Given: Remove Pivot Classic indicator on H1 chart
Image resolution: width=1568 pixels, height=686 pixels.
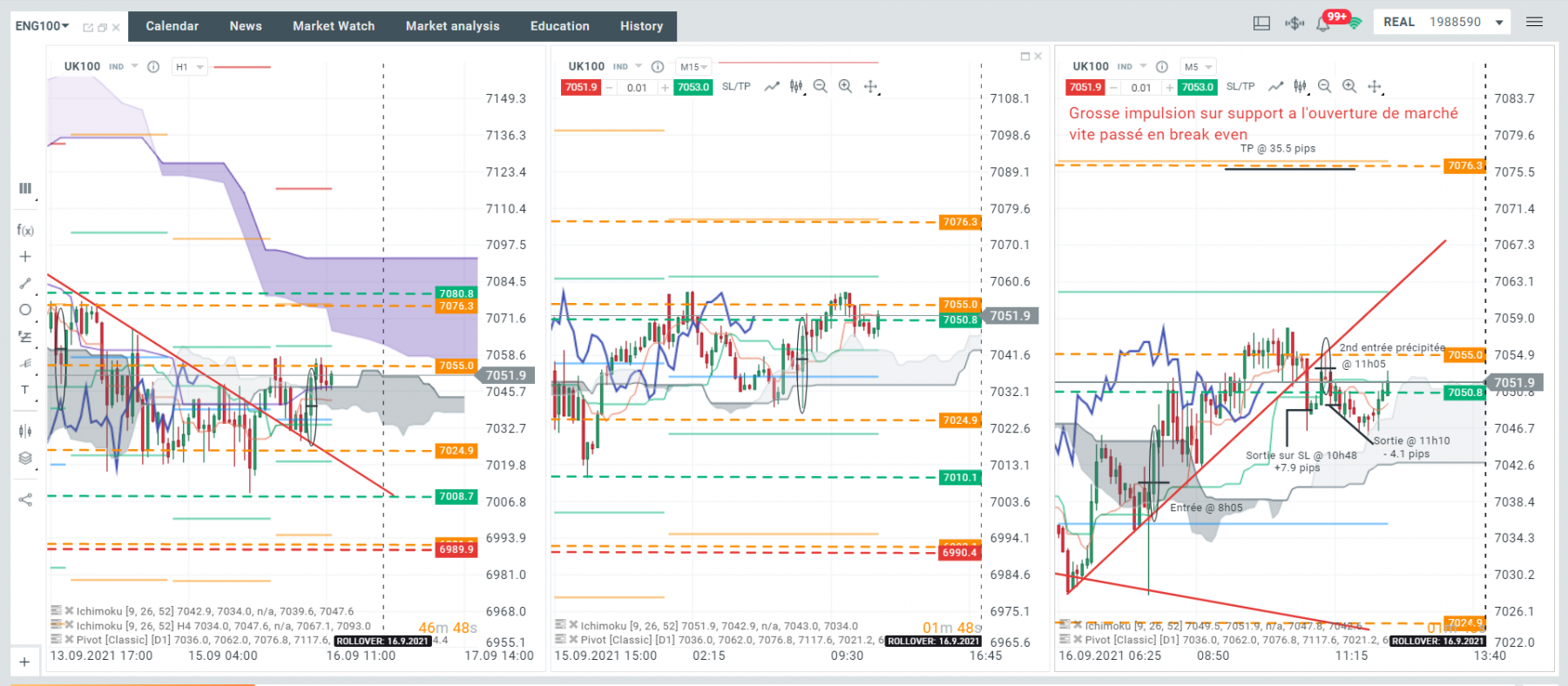Looking at the screenshot, I should tap(69, 639).
